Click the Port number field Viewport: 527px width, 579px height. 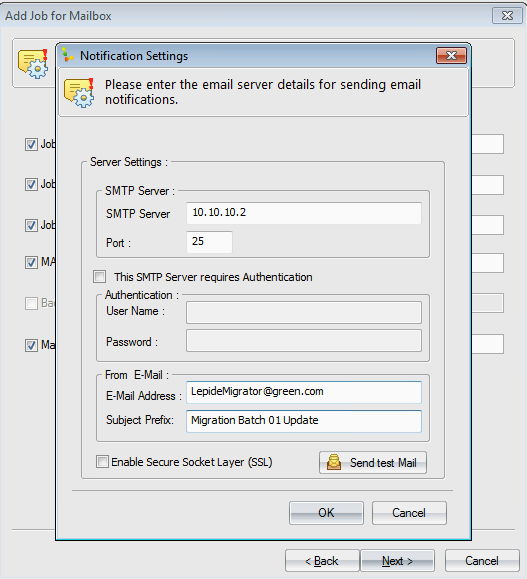(209, 242)
